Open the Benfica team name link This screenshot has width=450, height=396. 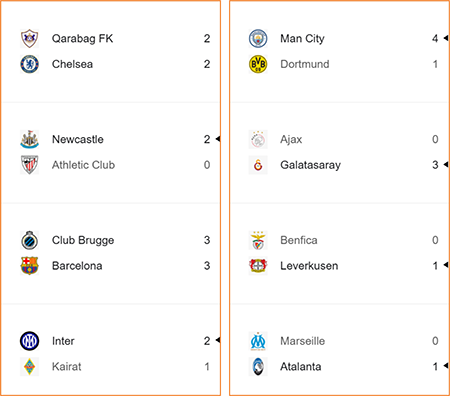[x=299, y=240]
